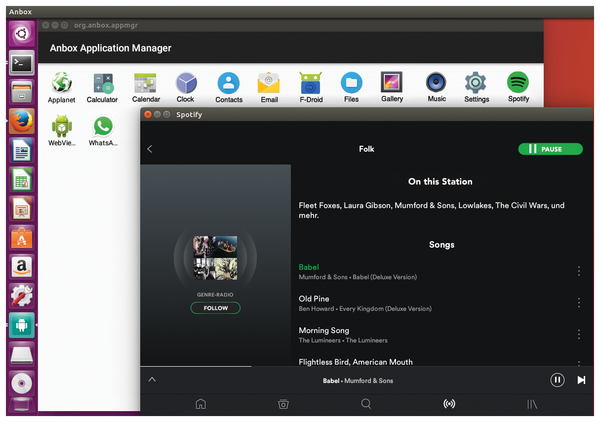Open Ubuntu Software Center in the launcher
The height and width of the screenshot is (422, 600).
(x=21, y=238)
